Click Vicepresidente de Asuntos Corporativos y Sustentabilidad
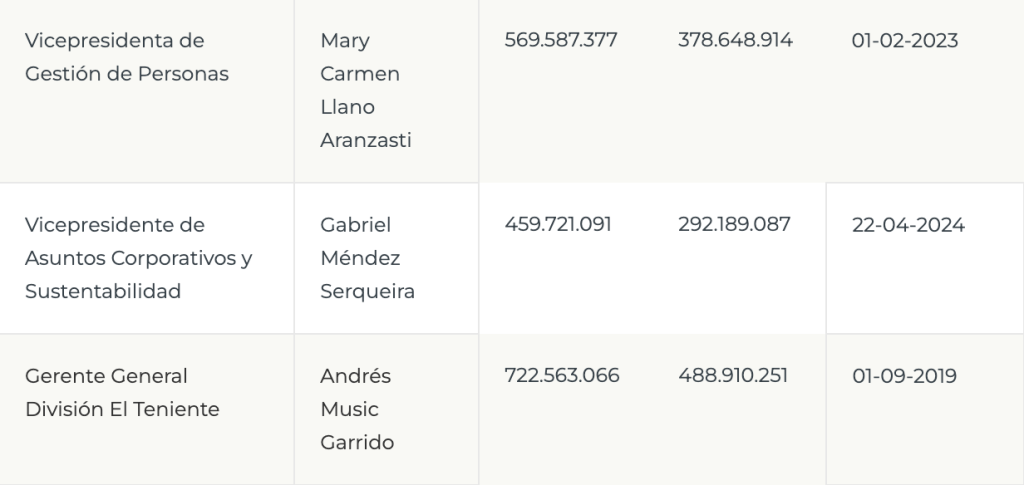The image size is (1024, 485). [x=138, y=258]
